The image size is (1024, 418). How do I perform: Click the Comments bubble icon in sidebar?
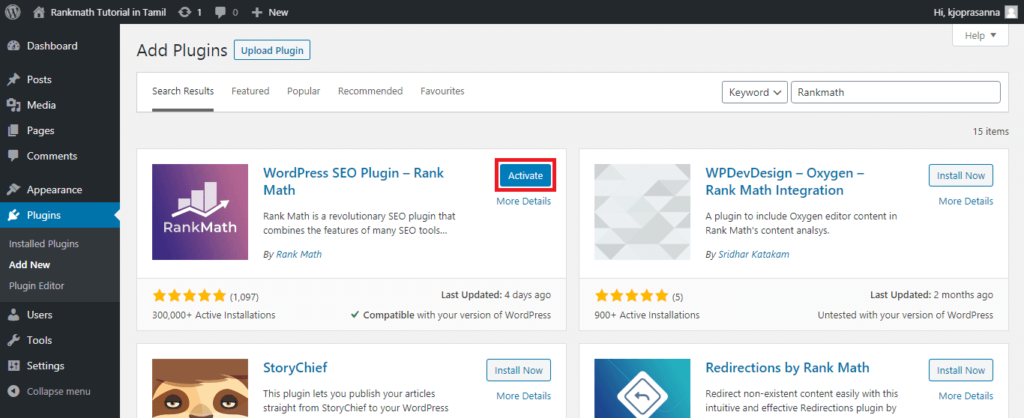[13, 156]
